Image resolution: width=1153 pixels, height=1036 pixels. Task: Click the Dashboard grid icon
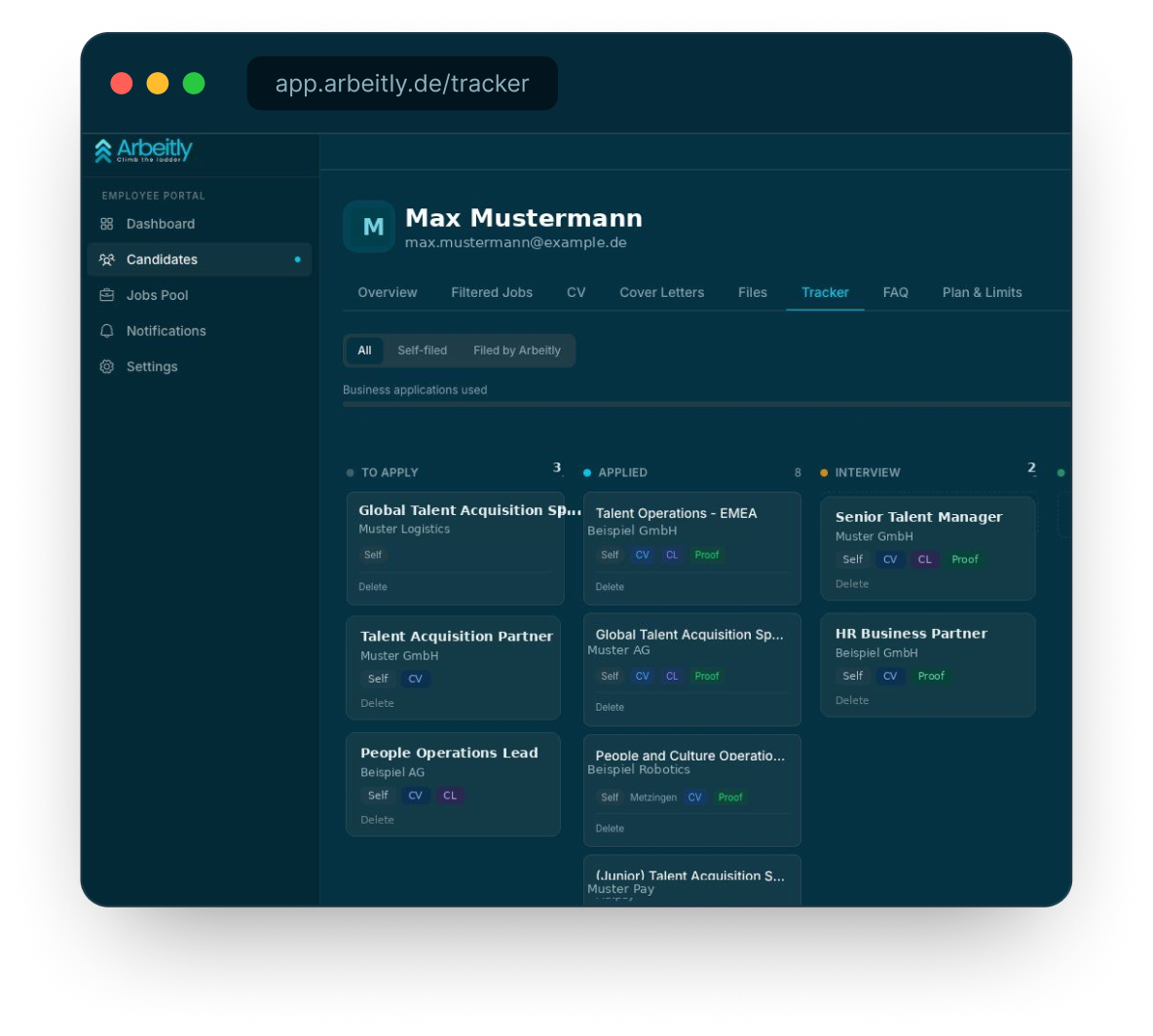pos(106,224)
